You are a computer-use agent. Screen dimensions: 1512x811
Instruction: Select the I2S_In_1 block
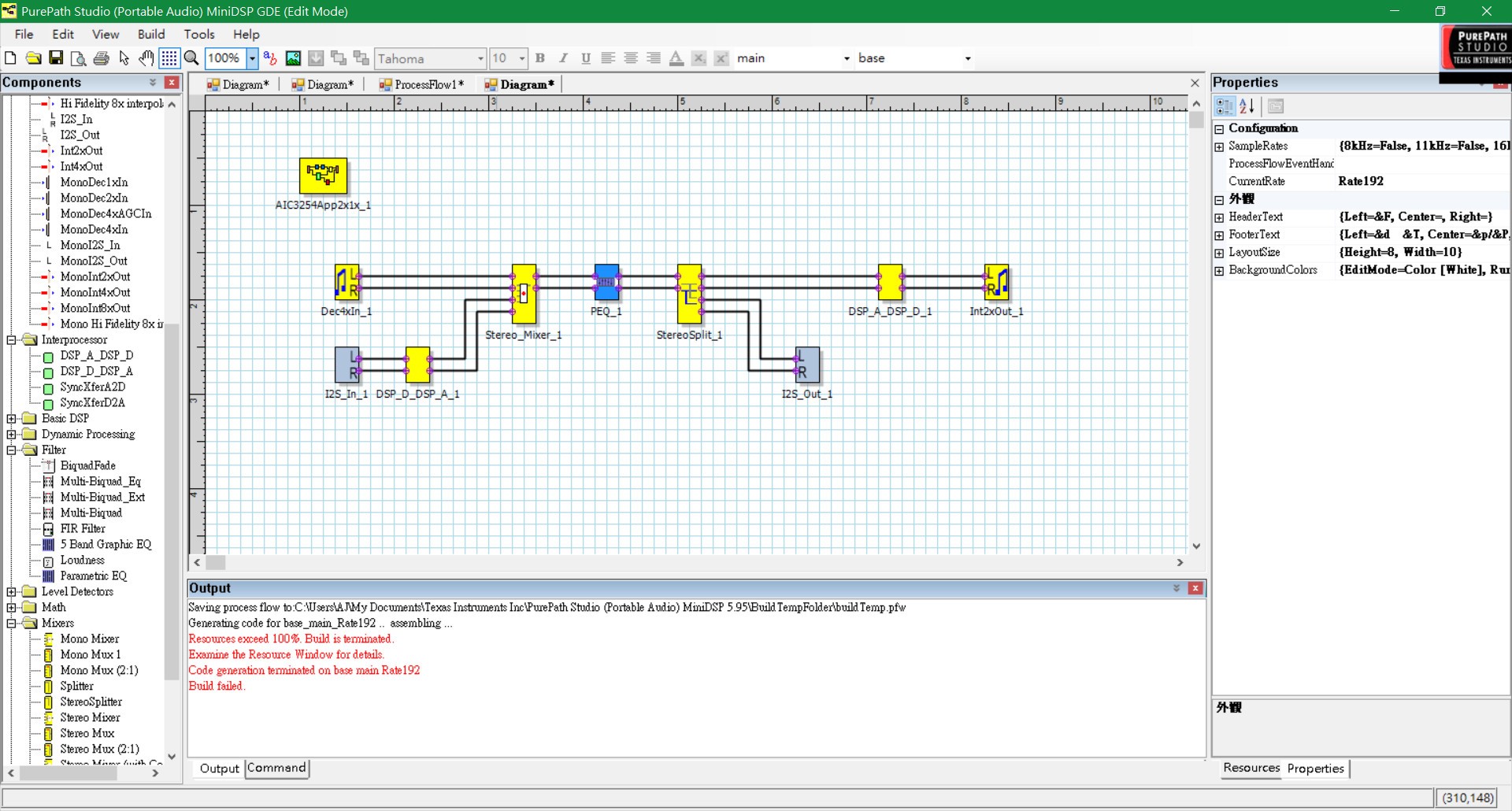point(346,365)
